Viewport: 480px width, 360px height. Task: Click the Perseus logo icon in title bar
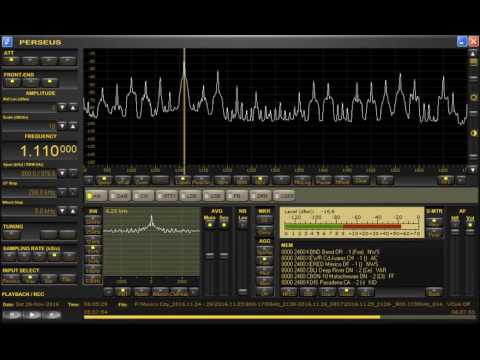(x=7, y=42)
